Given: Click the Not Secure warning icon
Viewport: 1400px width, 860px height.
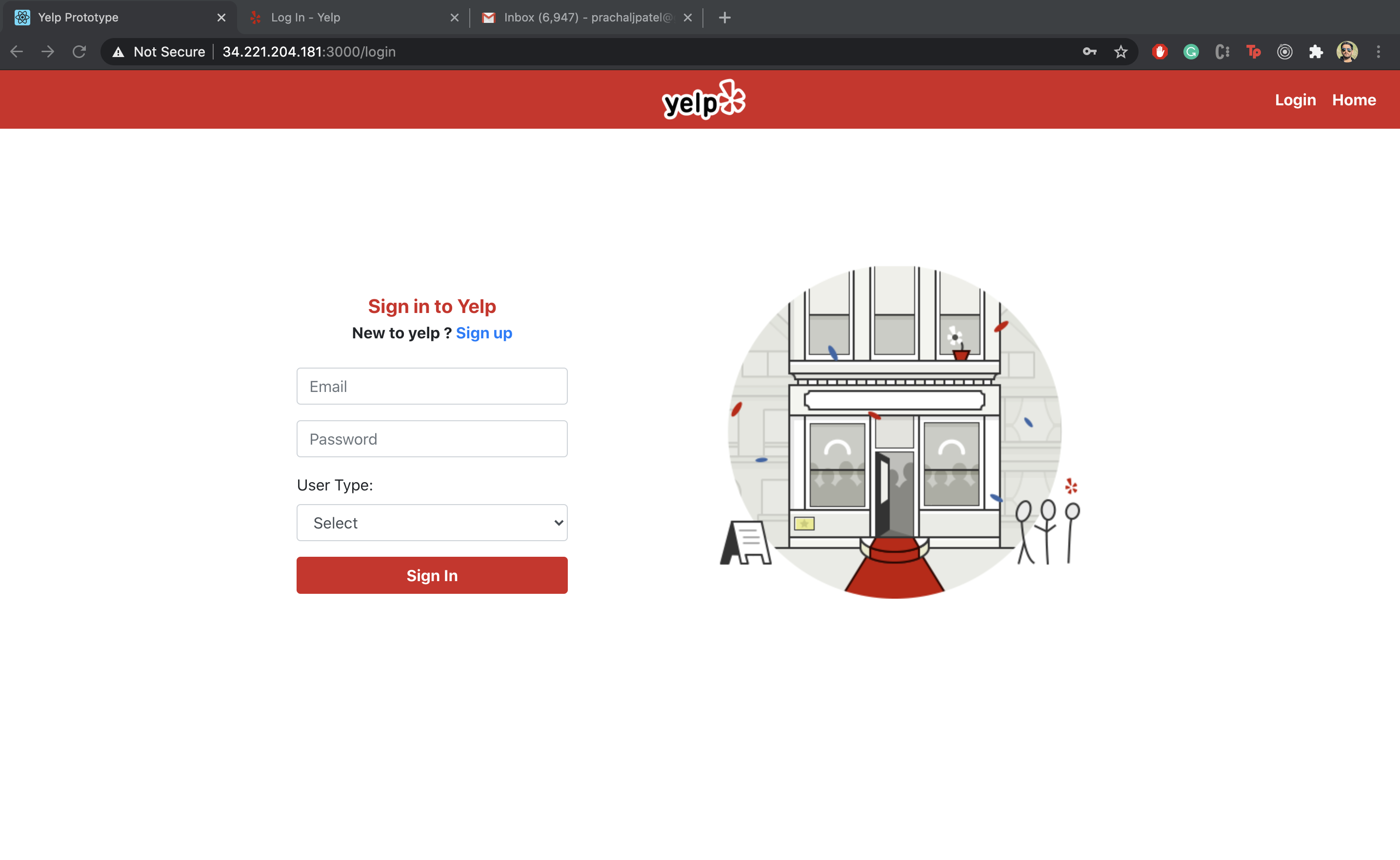Looking at the screenshot, I should pyautogui.click(x=119, y=52).
